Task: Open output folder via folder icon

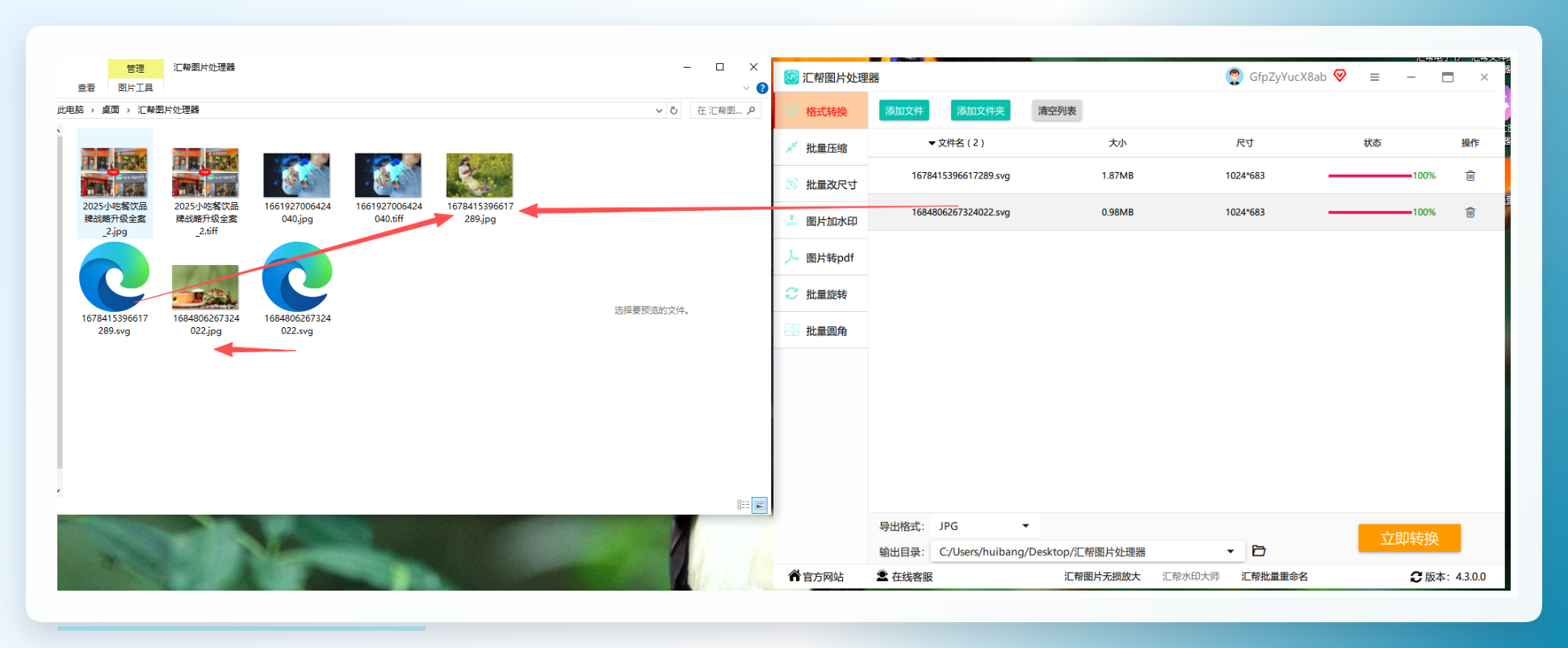Action: click(x=1259, y=551)
